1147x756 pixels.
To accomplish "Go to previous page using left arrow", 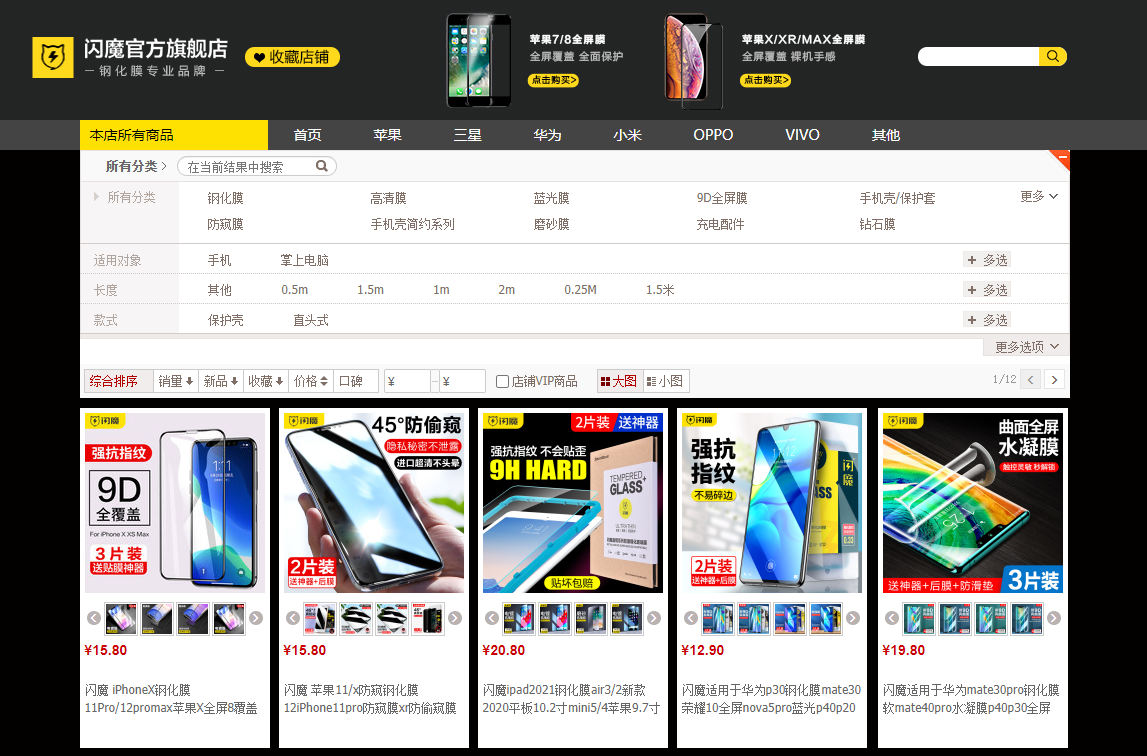I will 1030,380.
